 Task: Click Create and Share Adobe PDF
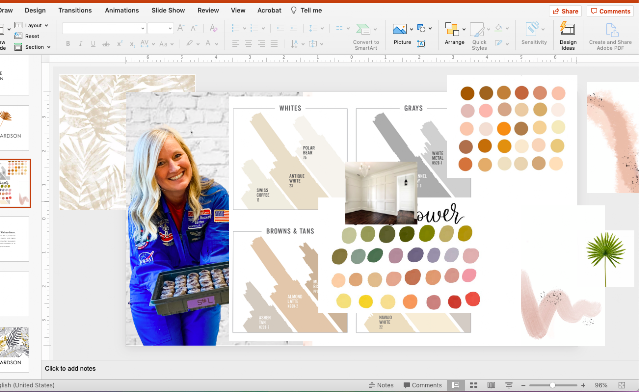pos(610,37)
